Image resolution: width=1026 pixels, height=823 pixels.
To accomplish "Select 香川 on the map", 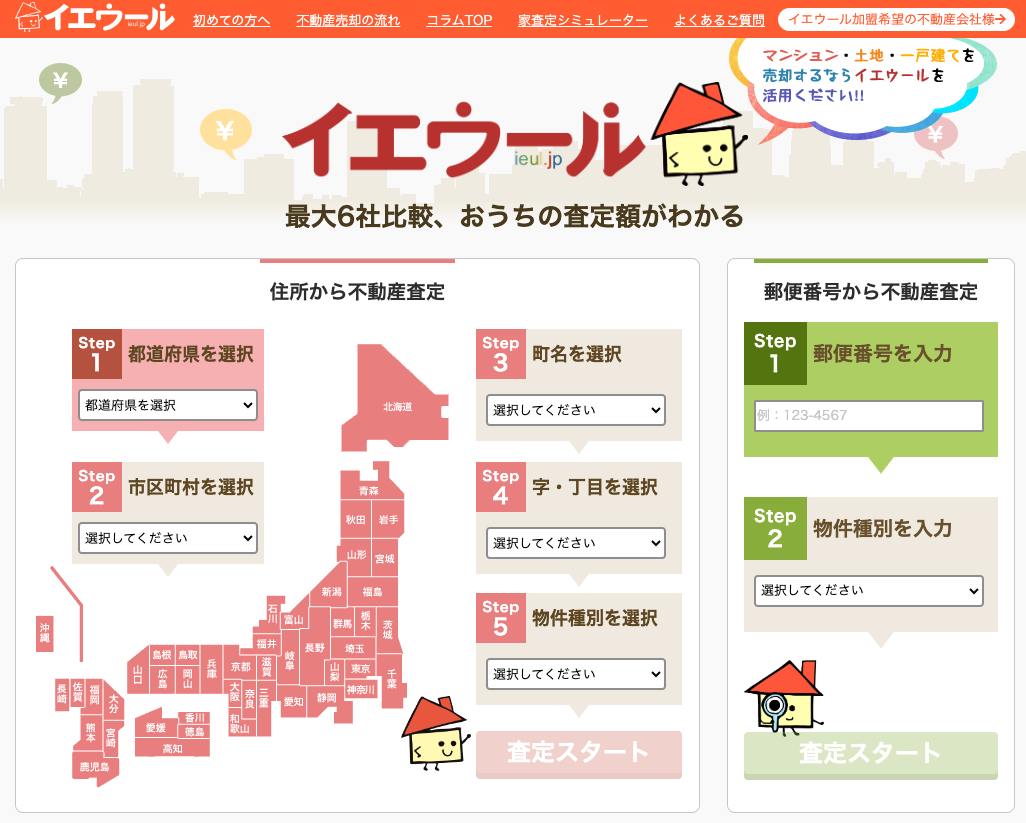I will (x=195, y=718).
